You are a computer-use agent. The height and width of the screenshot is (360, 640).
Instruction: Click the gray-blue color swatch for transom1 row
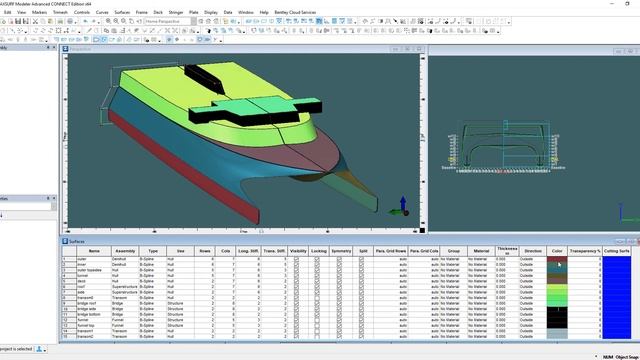point(557,331)
